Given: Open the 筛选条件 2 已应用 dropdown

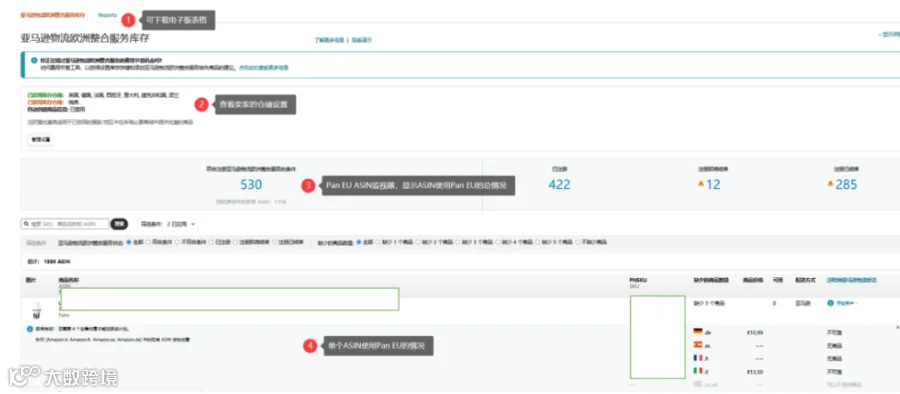Looking at the screenshot, I should tap(168, 224).
